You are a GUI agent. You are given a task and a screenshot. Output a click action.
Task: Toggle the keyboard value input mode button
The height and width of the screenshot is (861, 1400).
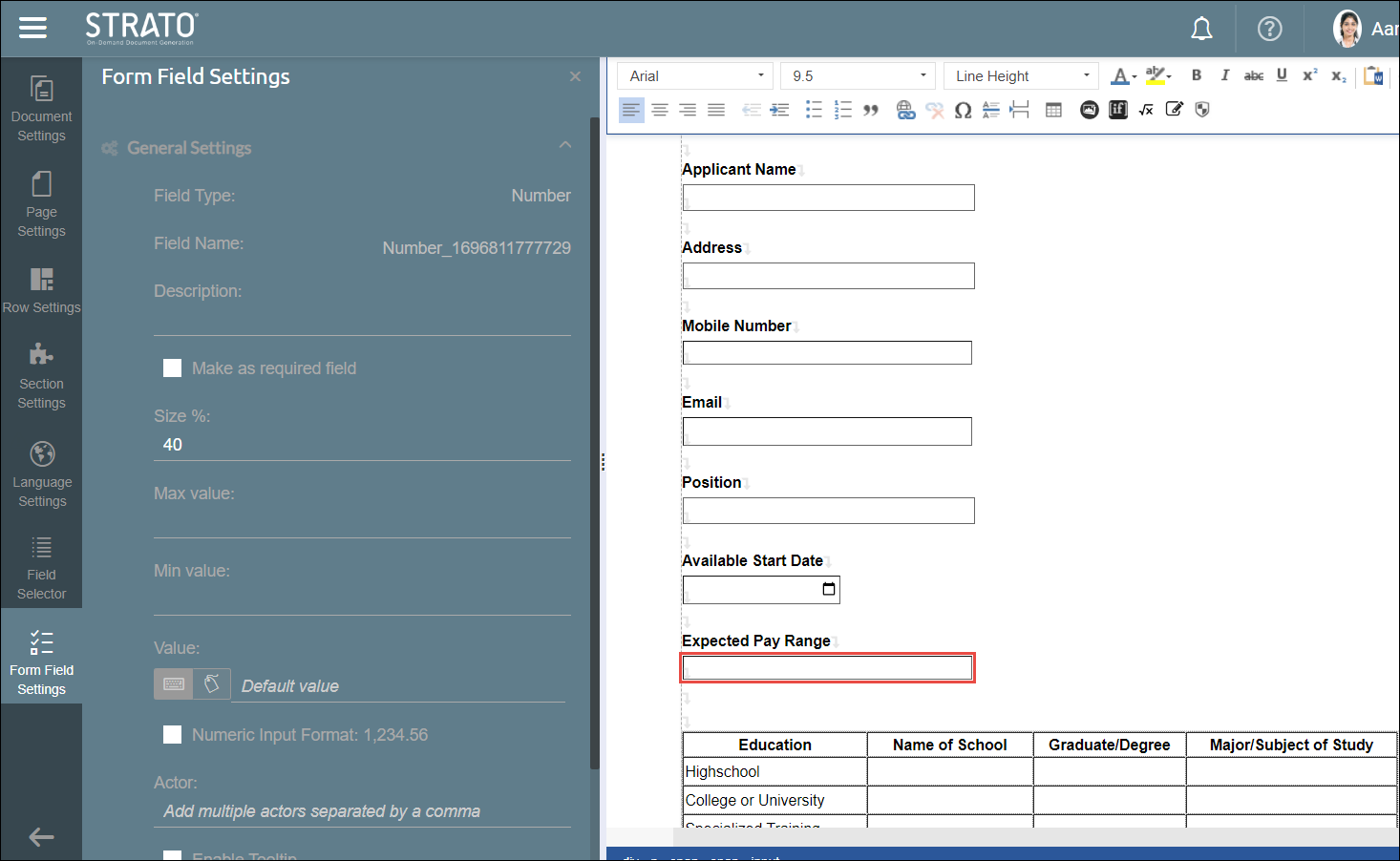[x=174, y=684]
